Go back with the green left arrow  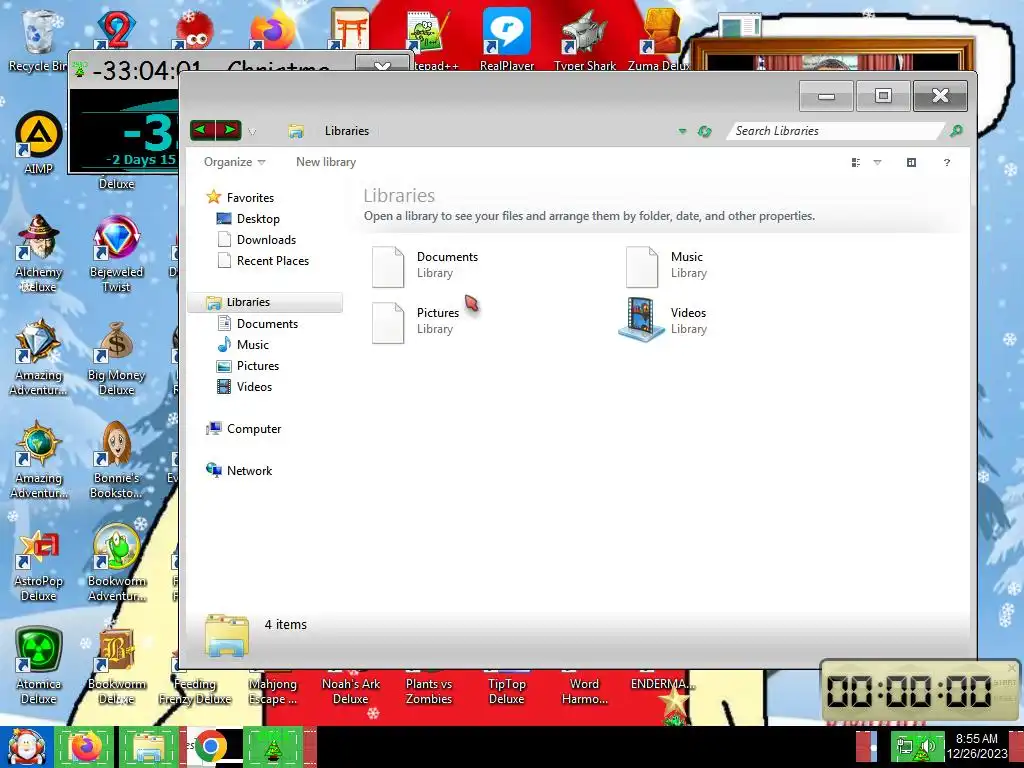click(202, 130)
